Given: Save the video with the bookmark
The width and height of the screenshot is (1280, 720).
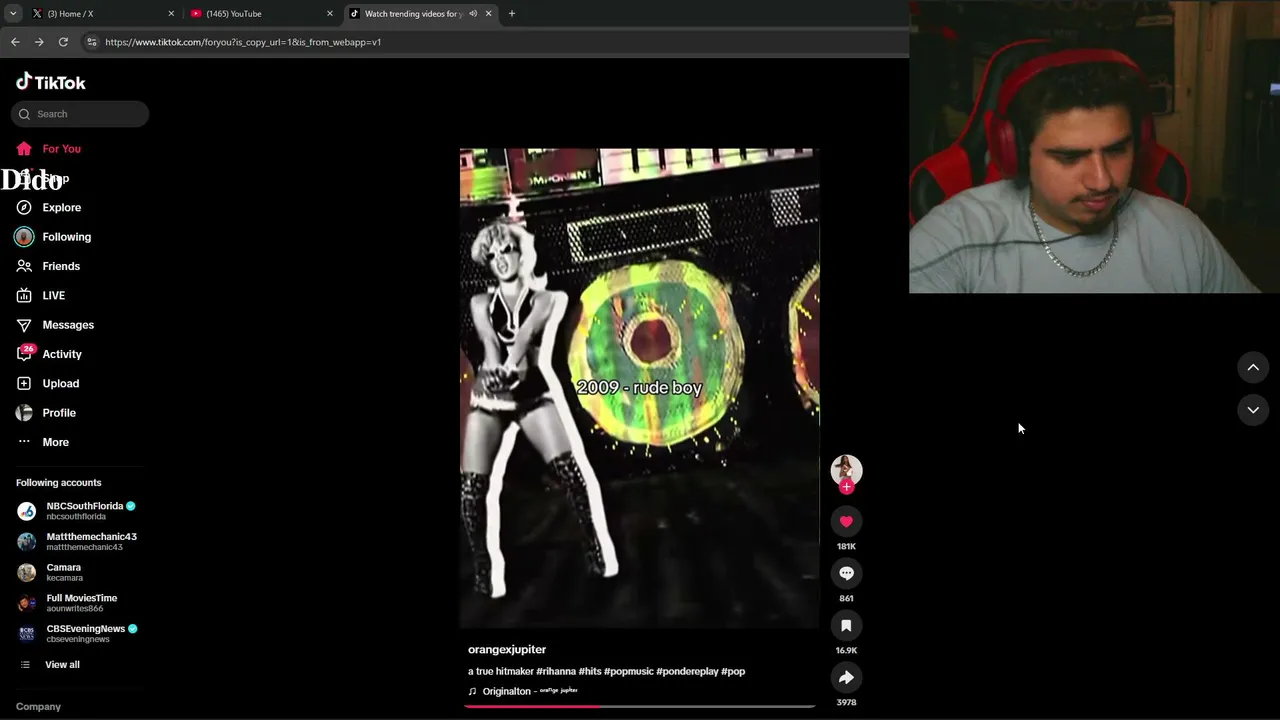Looking at the screenshot, I should pyautogui.click(x=846, y=625).
